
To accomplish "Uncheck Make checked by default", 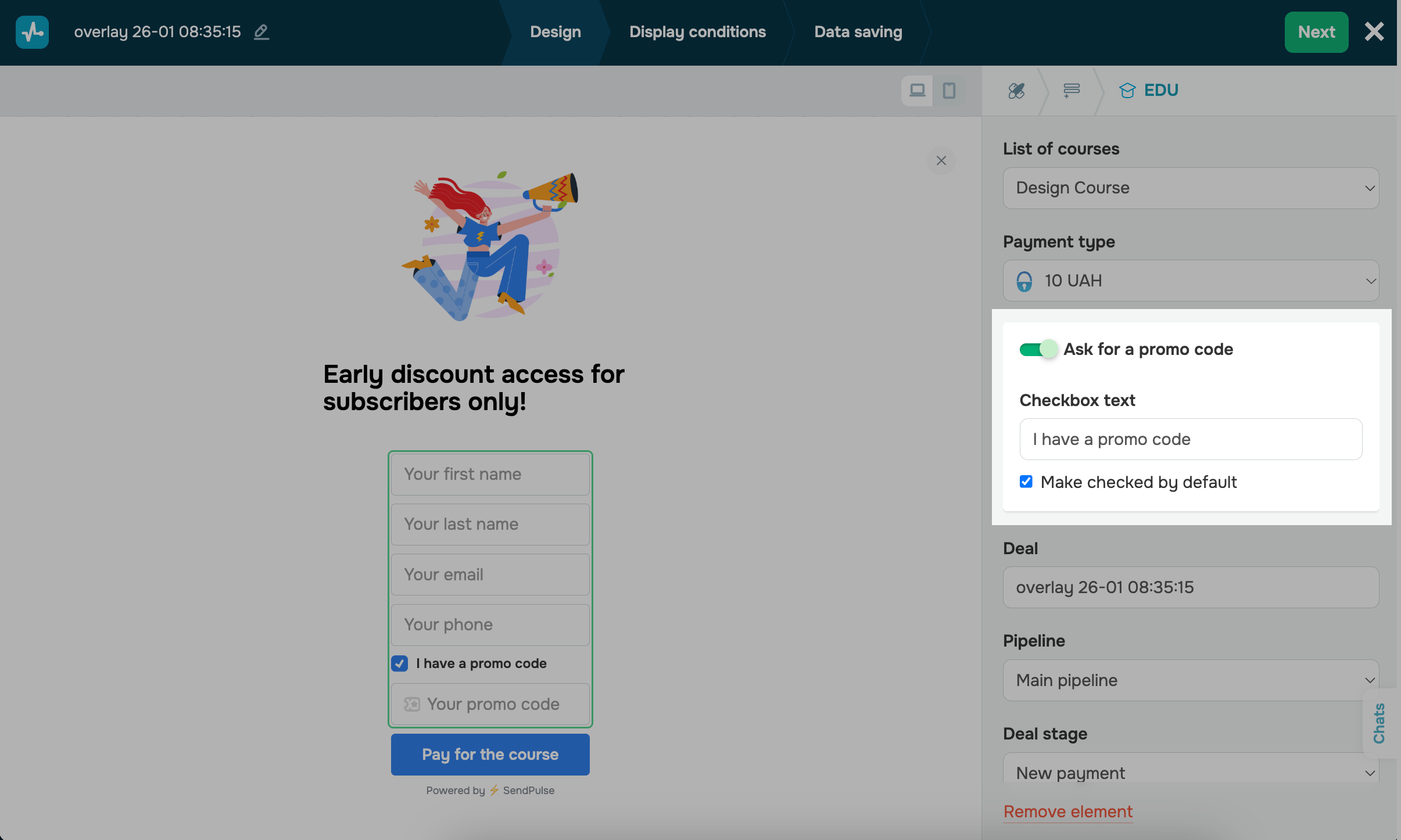I will [x=1026, y=482].
